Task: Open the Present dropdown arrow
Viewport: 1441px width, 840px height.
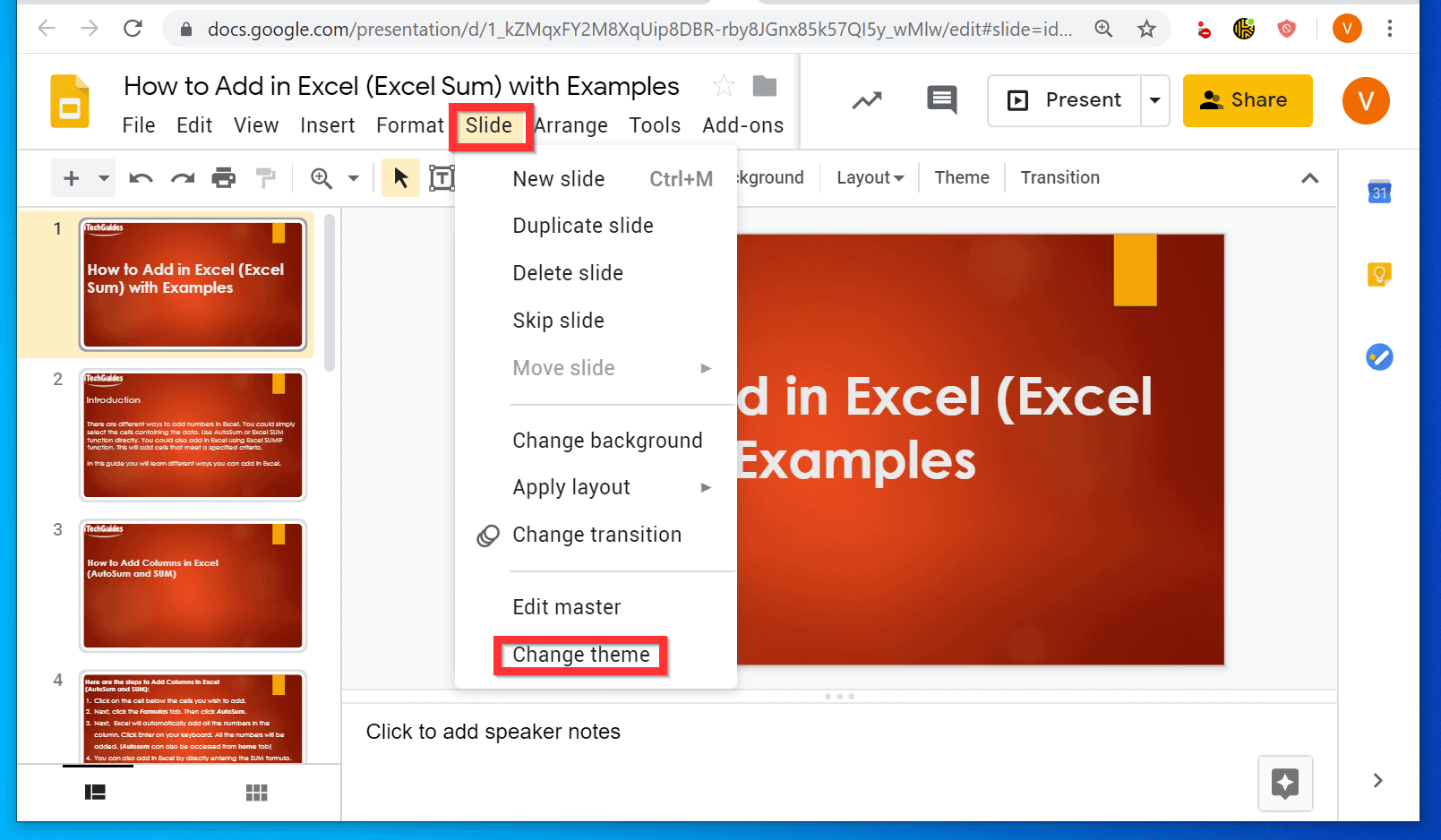Action: [1154, 100]
